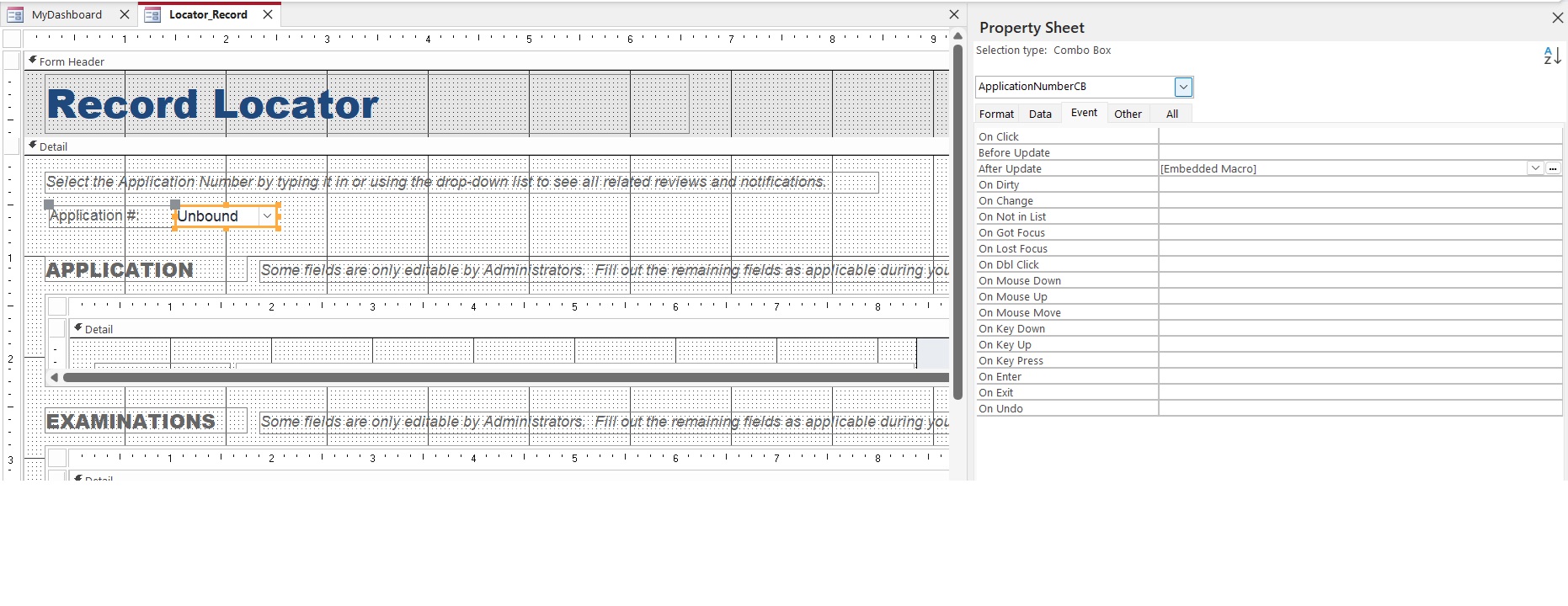The height and width of the screenshot is (606, 1568).
Task: Select the instruction label about Application Number
Action: click(461, 182)
